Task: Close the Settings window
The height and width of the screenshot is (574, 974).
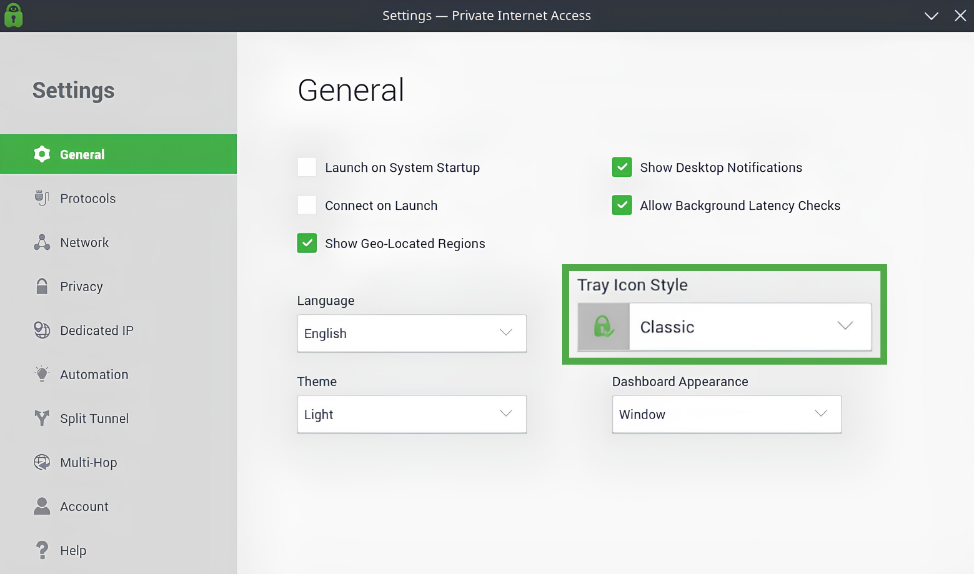Action: (960, 16)
